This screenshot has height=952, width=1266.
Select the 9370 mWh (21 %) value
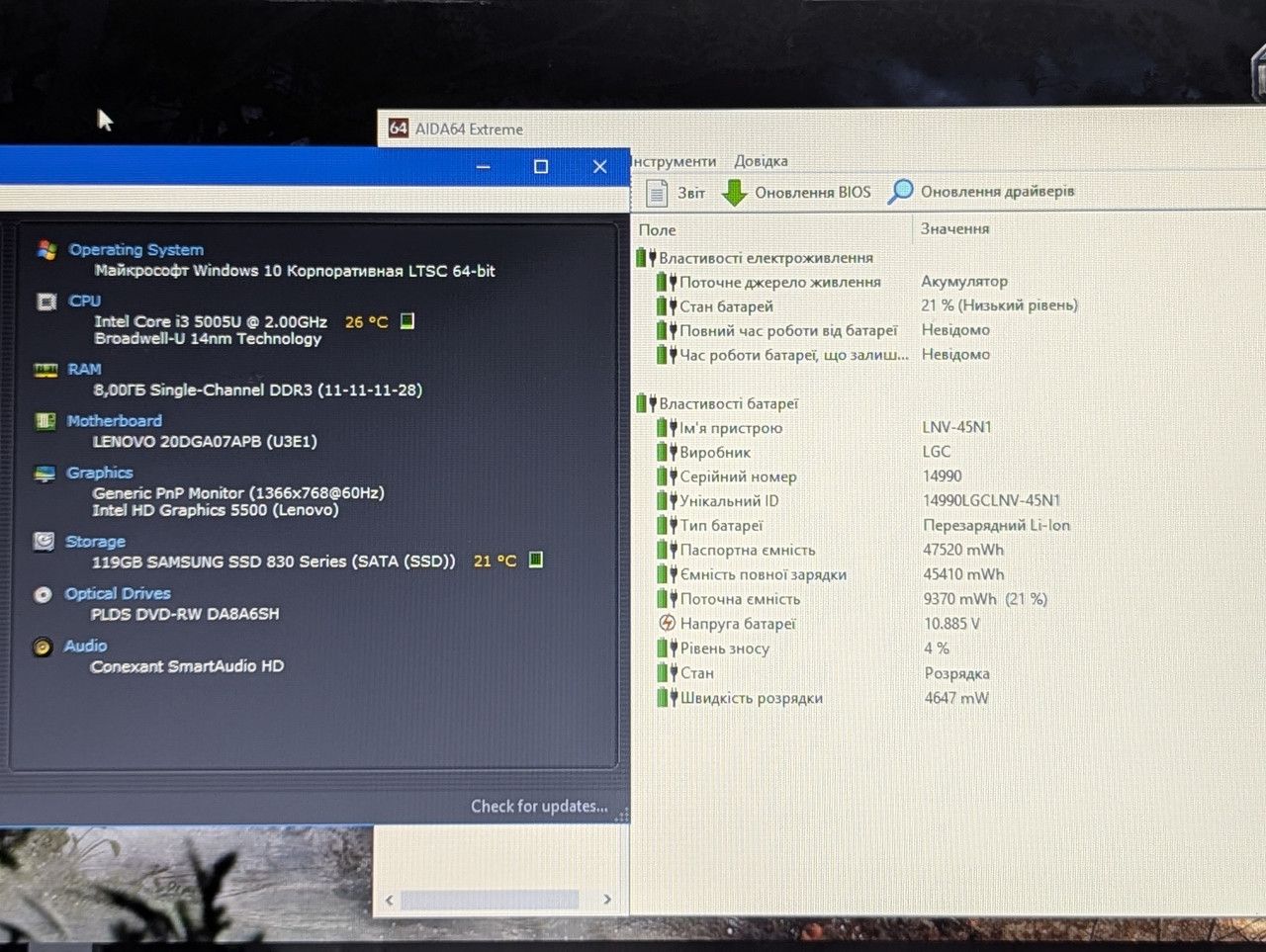985,599
